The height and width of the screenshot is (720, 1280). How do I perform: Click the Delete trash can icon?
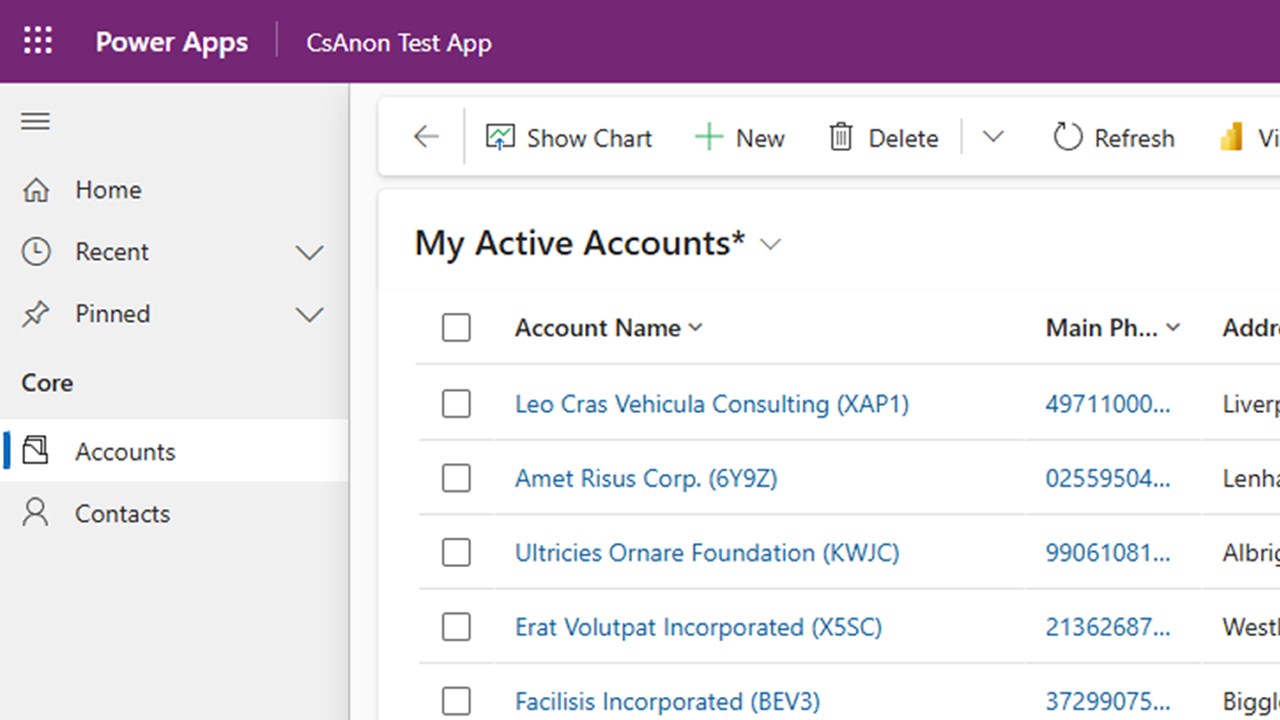(841, 137)
